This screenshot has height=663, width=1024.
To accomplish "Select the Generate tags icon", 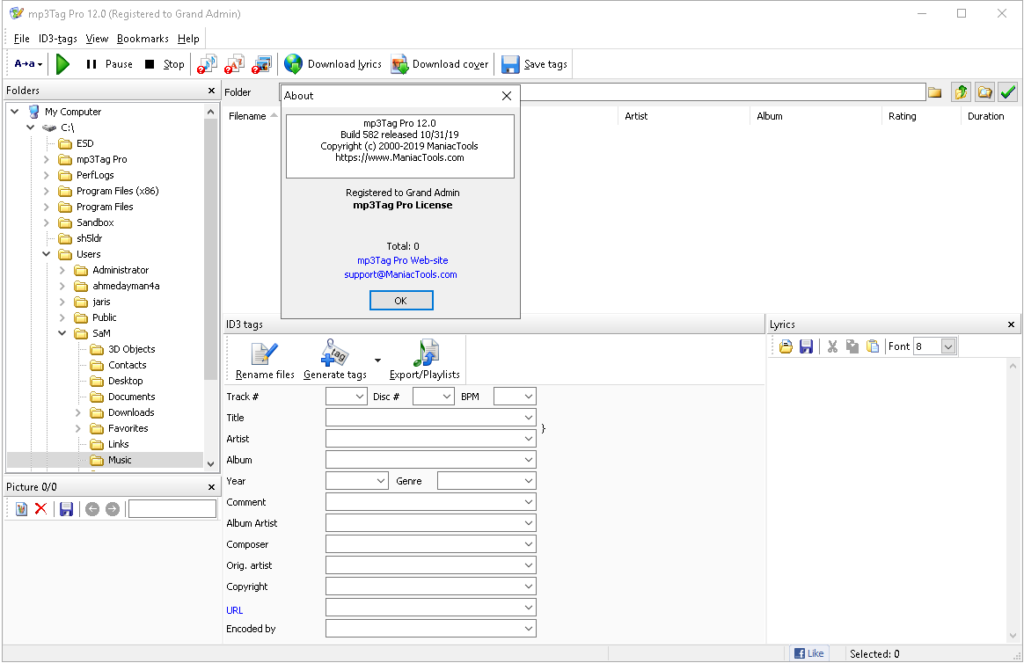I will point(333,352).
